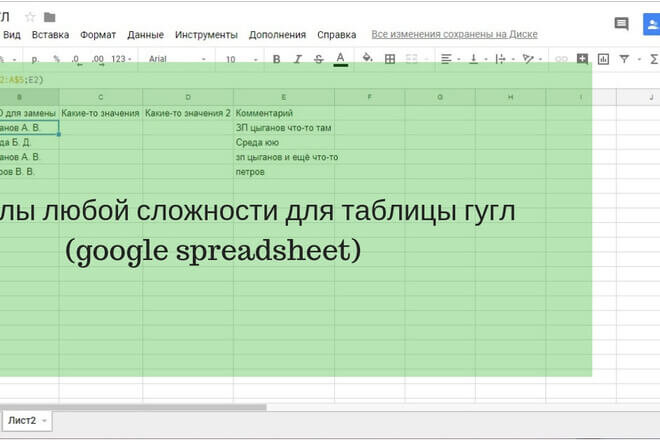Click the vertical align icon

(x=474, y=59)
